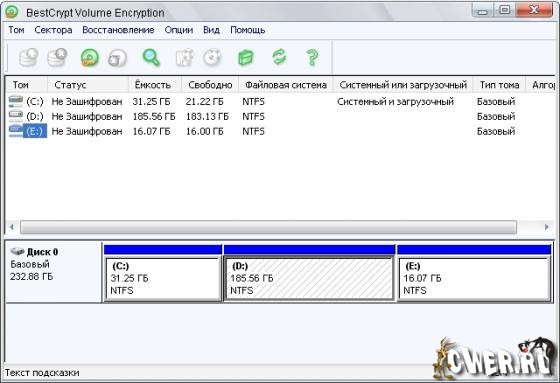
Task: Open the Восстановление menu
Action: [118, 30]
